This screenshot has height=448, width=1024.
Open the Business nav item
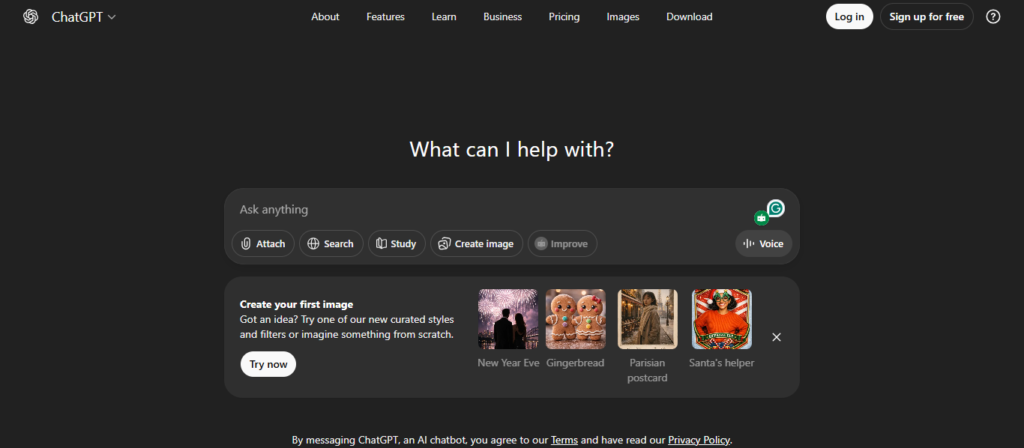[x=502, y=17]
